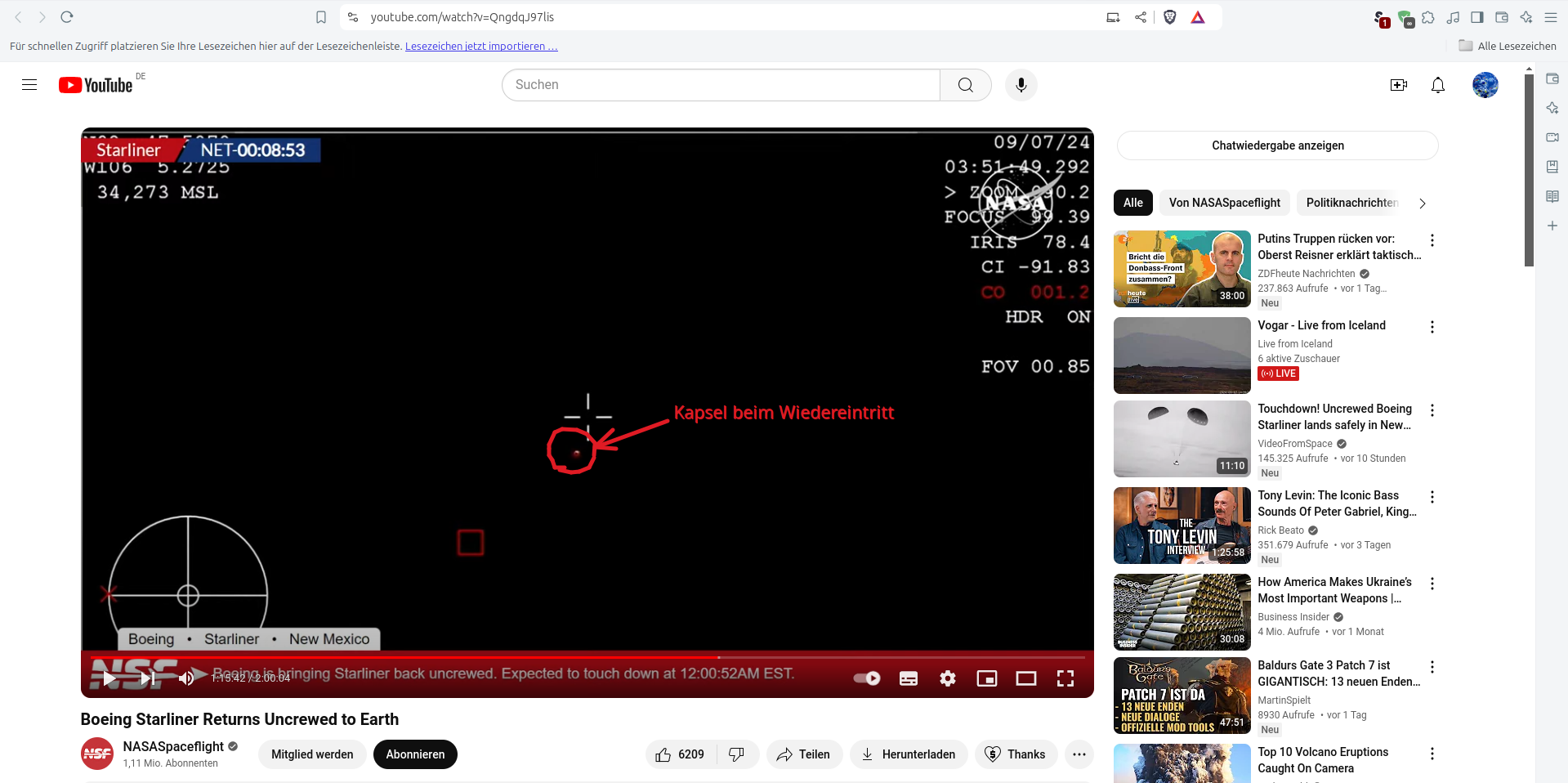The height and width of the screenshot is (783, 1568).
Task: Open more actions three-dot menu below video
Action: (x=1079, y=754)
